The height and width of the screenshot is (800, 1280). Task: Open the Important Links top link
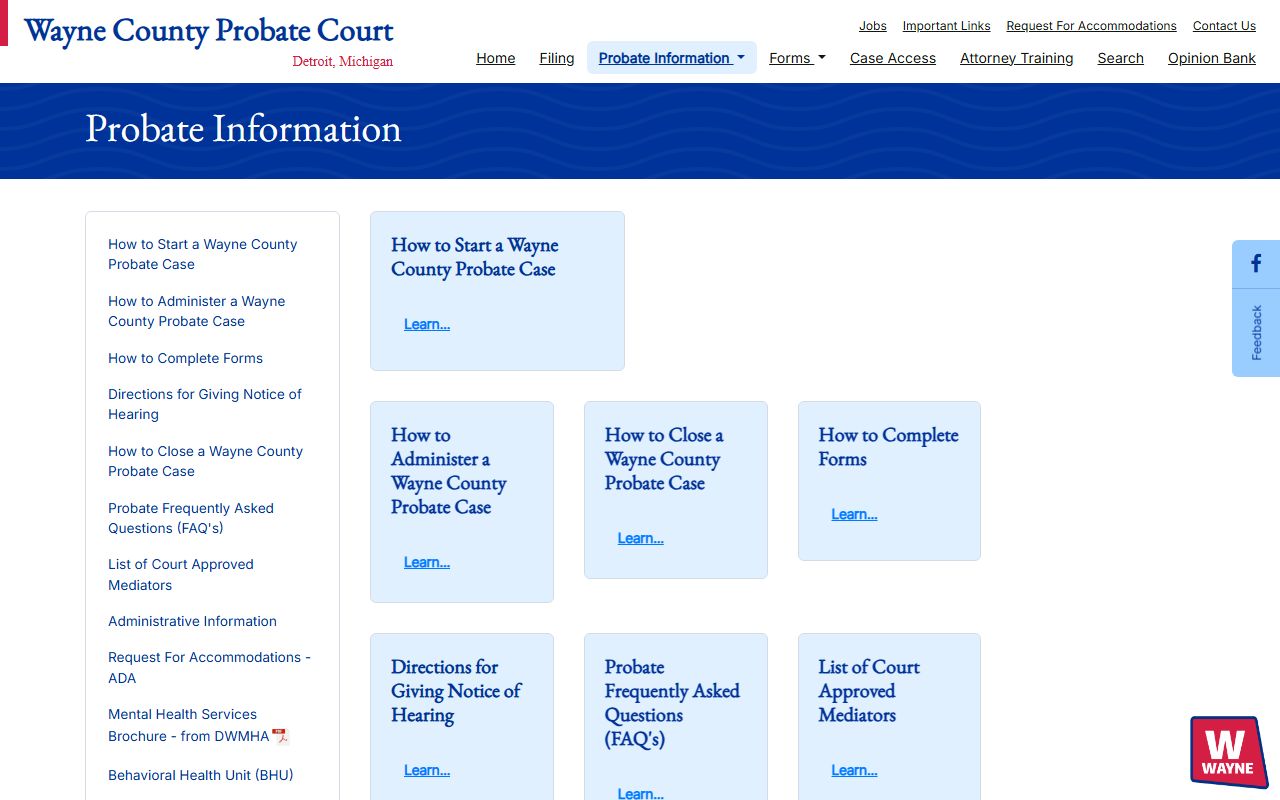click(x=946, y=26)
